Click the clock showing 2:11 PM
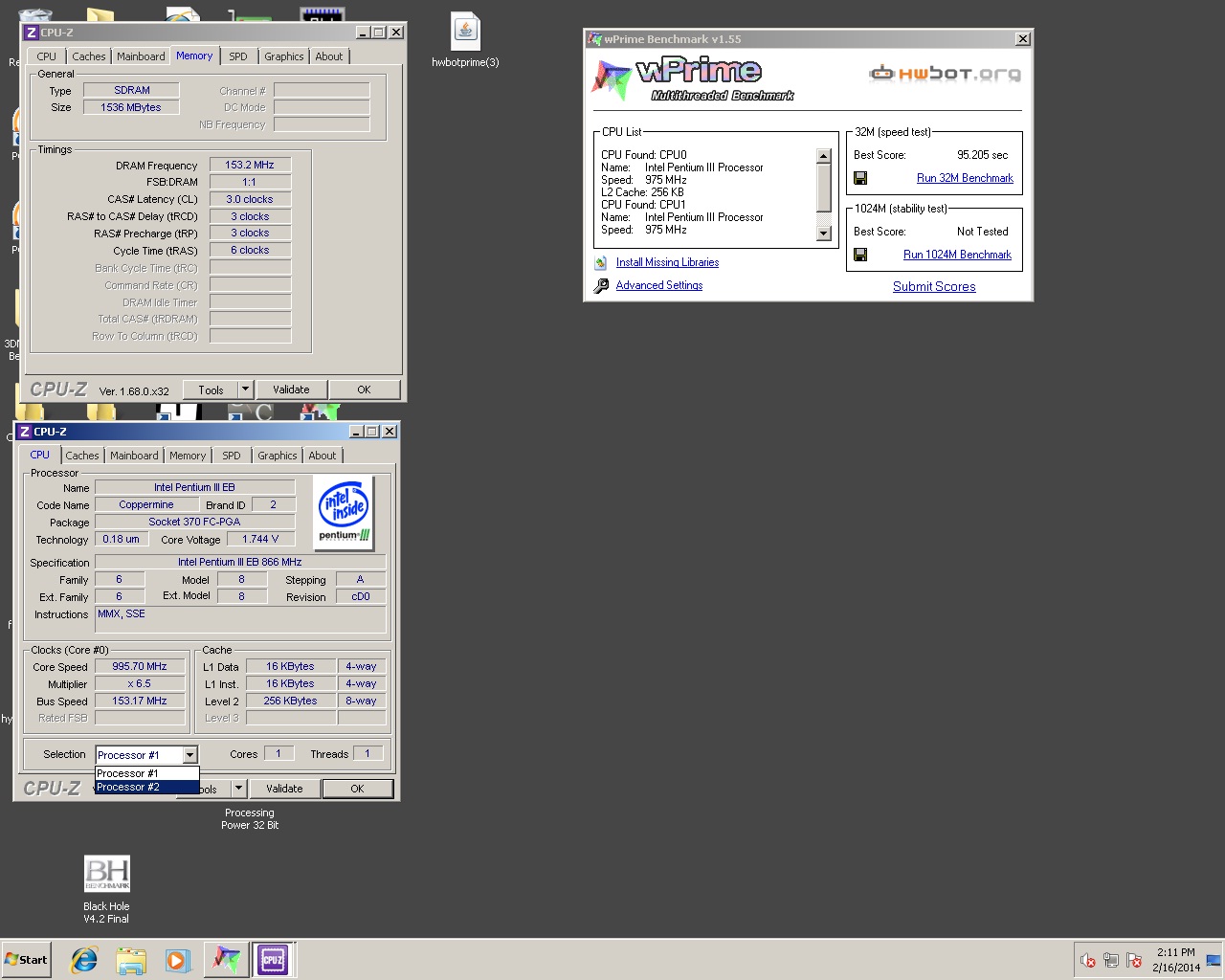This screenshot has width=1225, height=980. click(x=1175, y=952)
